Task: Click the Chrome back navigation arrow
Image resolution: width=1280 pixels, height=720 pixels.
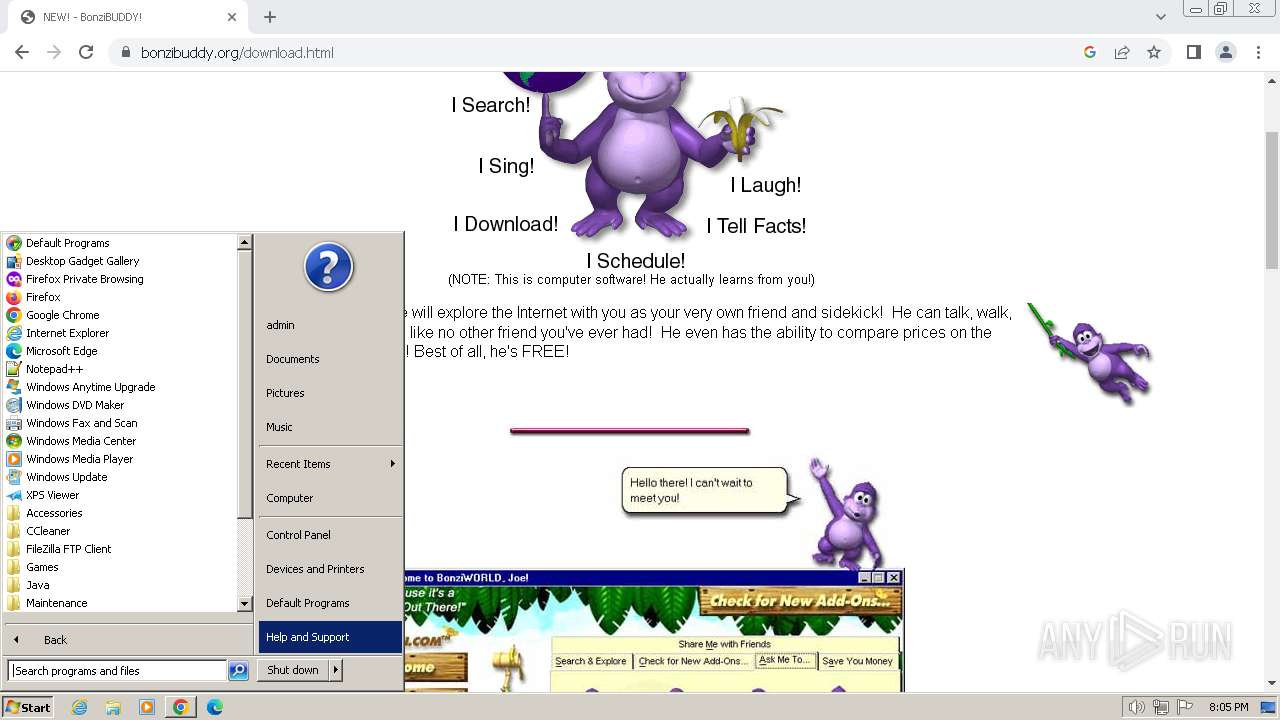Action: 22,52
